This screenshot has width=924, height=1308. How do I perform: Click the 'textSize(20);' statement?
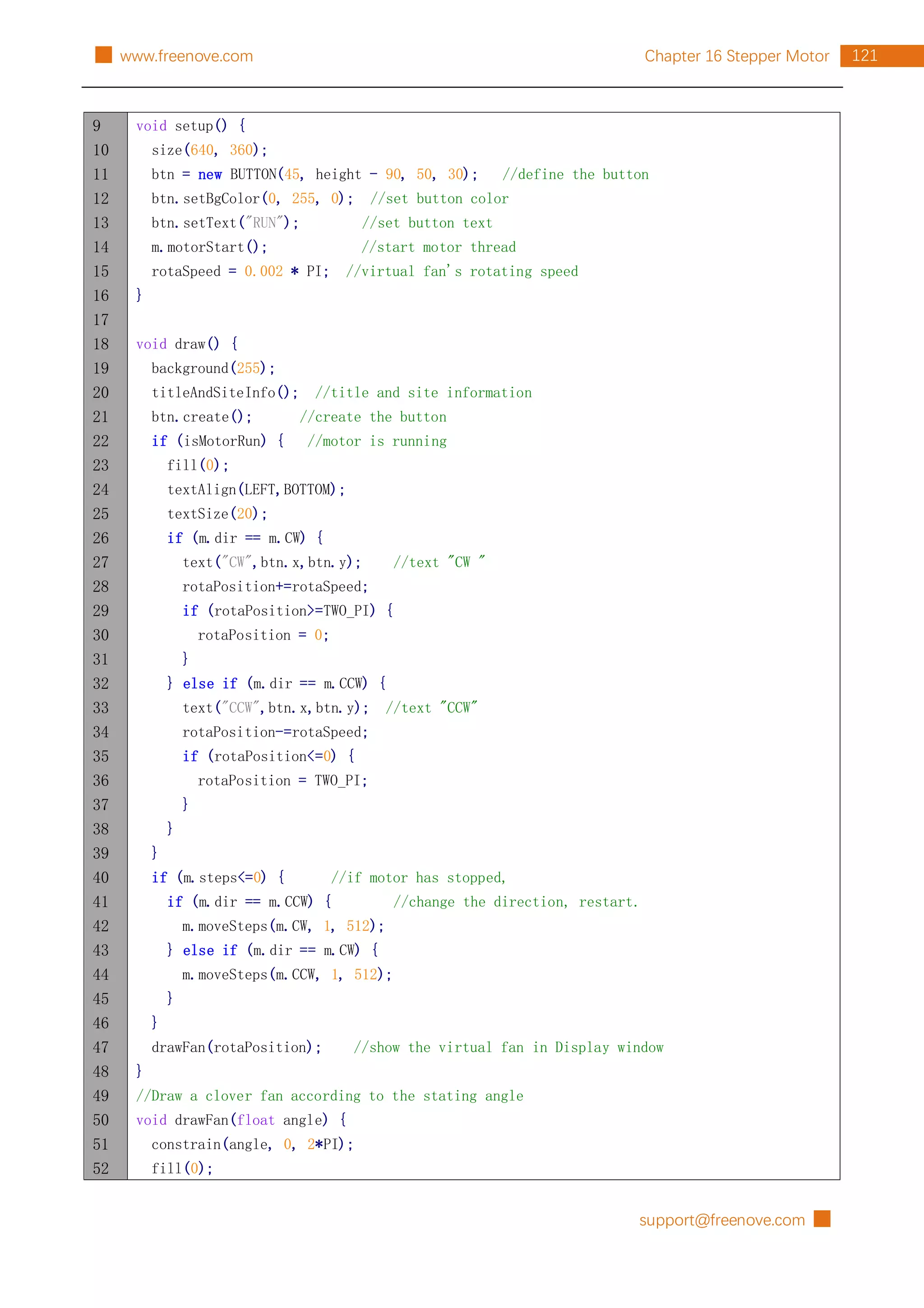[217, 514]
